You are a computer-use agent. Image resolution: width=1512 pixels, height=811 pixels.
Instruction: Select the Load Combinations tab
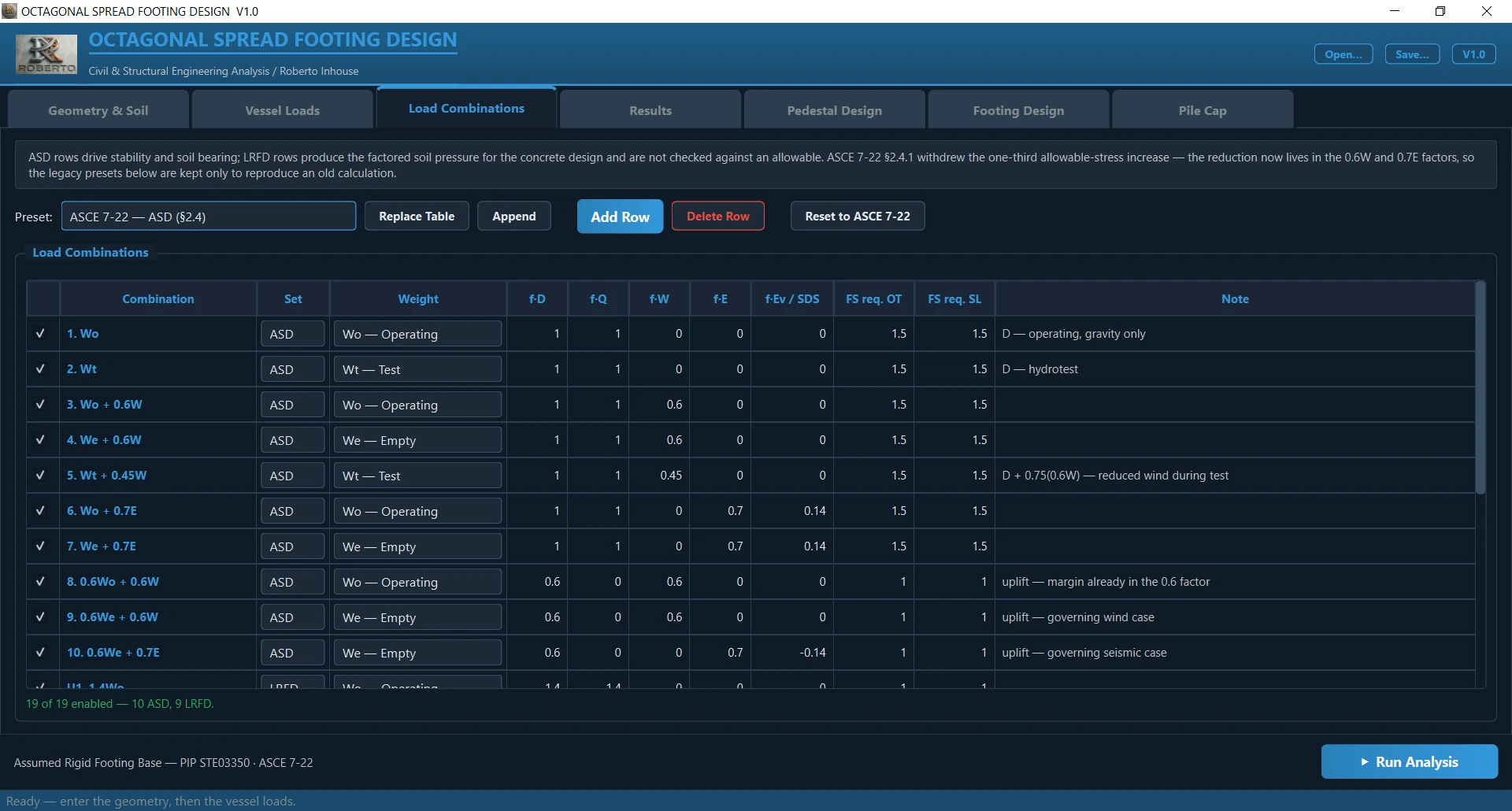[466, 108]
